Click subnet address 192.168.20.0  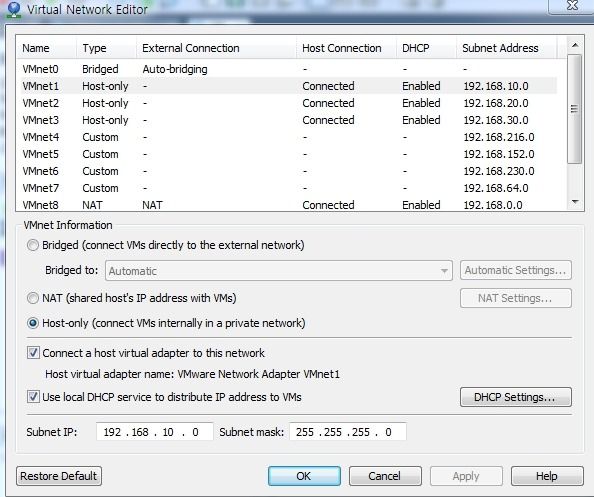pyautogui.click(x=496, y=103)
